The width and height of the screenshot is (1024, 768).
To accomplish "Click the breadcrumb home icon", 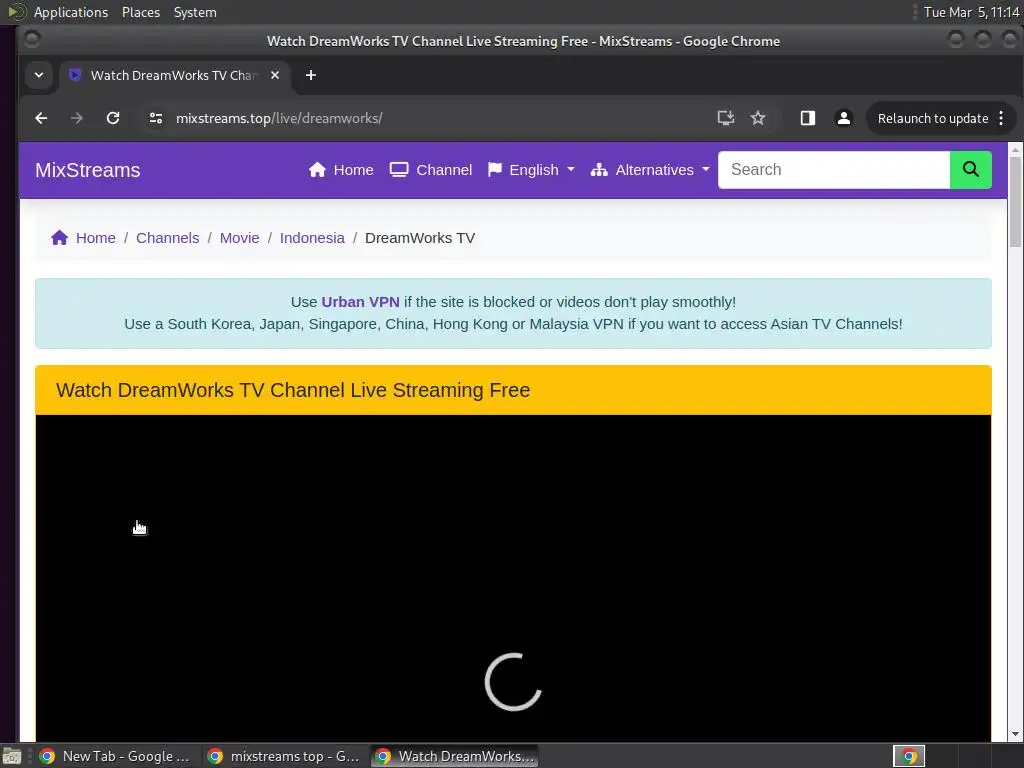I will pyautogui.click(x=59, y=238).
